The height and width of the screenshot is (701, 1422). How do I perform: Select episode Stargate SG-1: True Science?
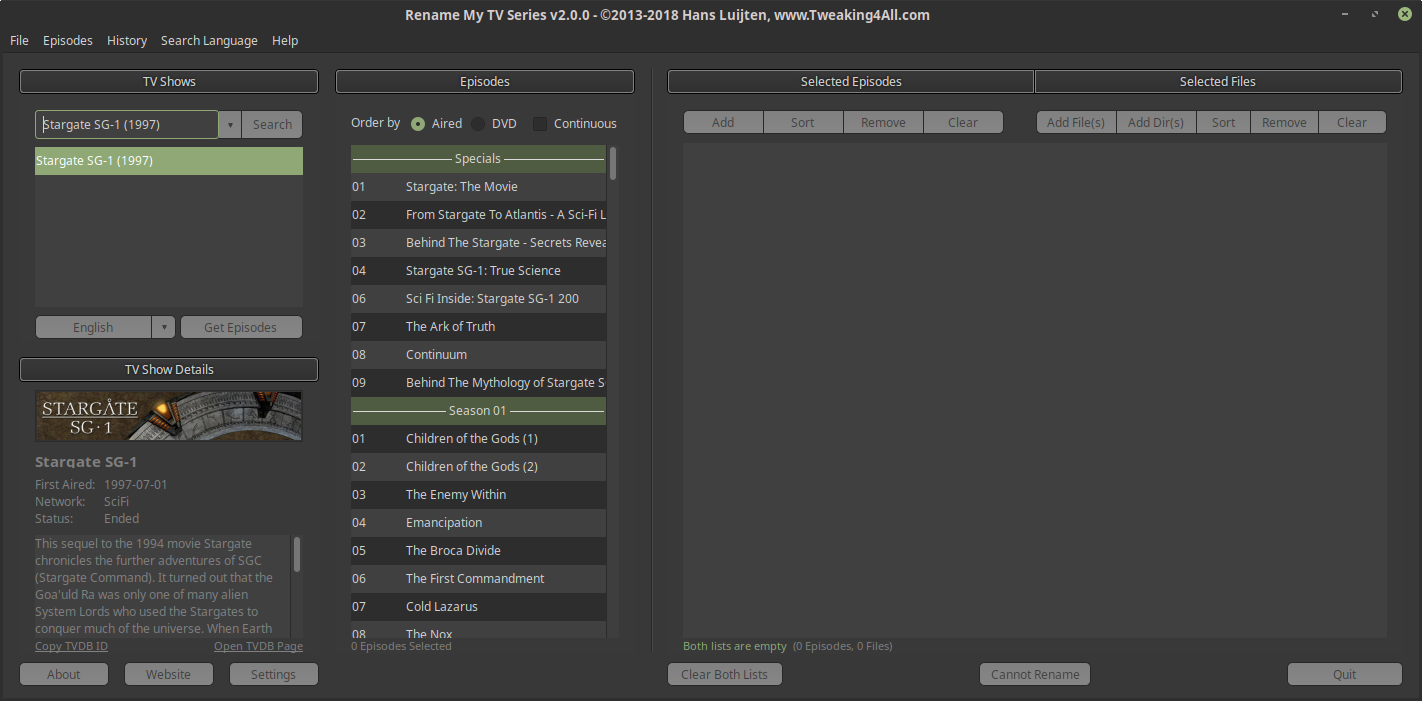tap(478, 270)
